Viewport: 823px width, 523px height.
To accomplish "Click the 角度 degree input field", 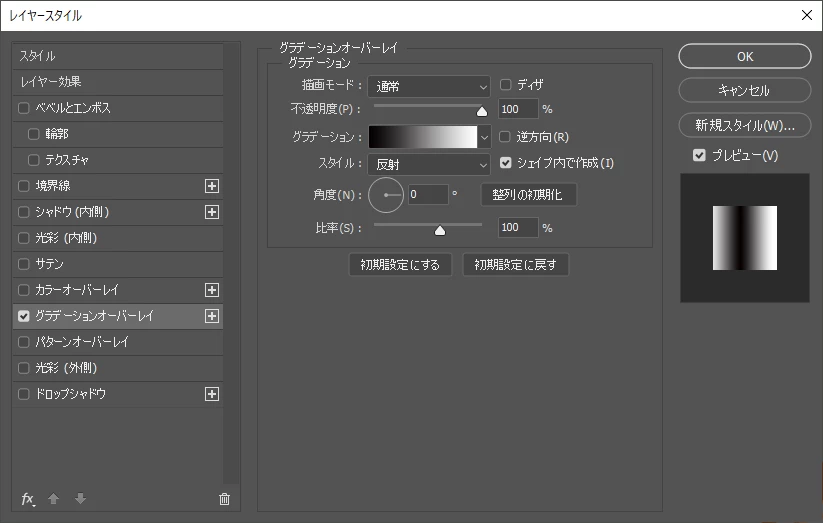I will (428, 194).
